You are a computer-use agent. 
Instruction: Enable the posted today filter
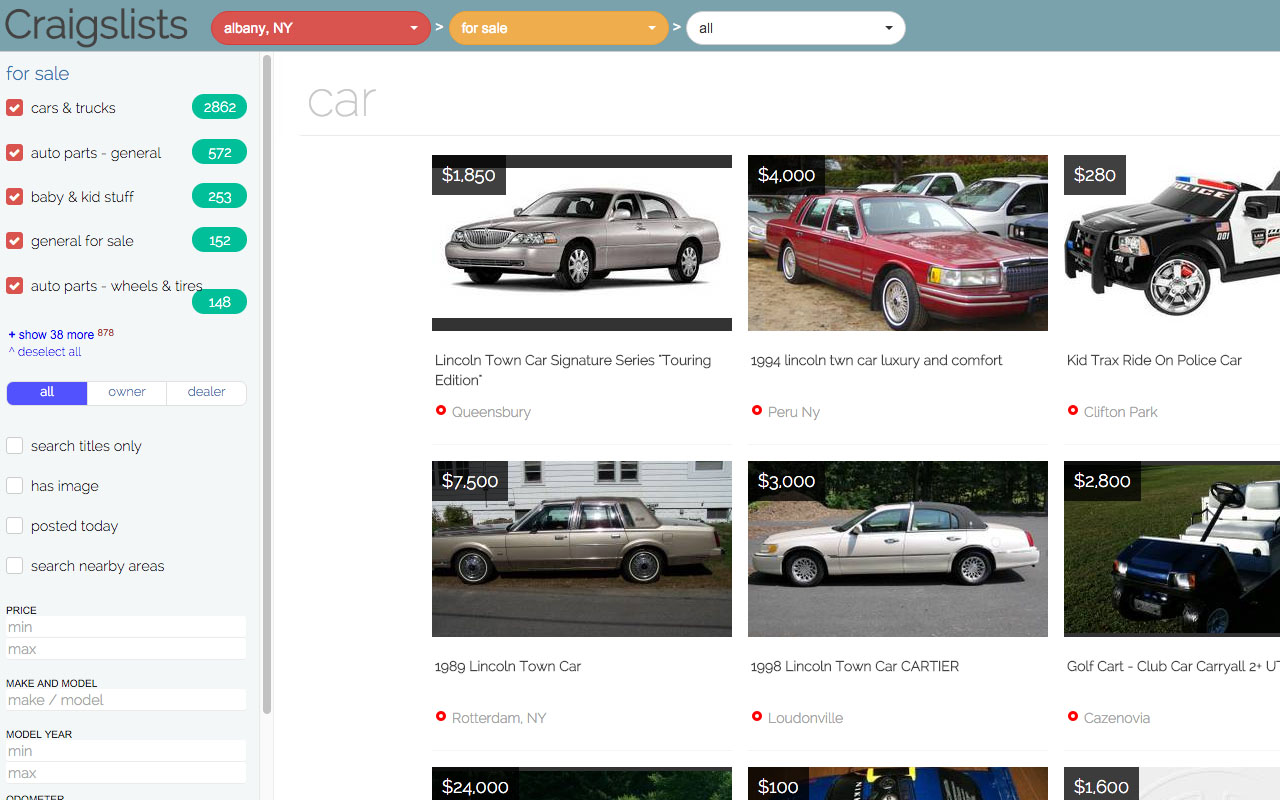(x=15, y=525)
